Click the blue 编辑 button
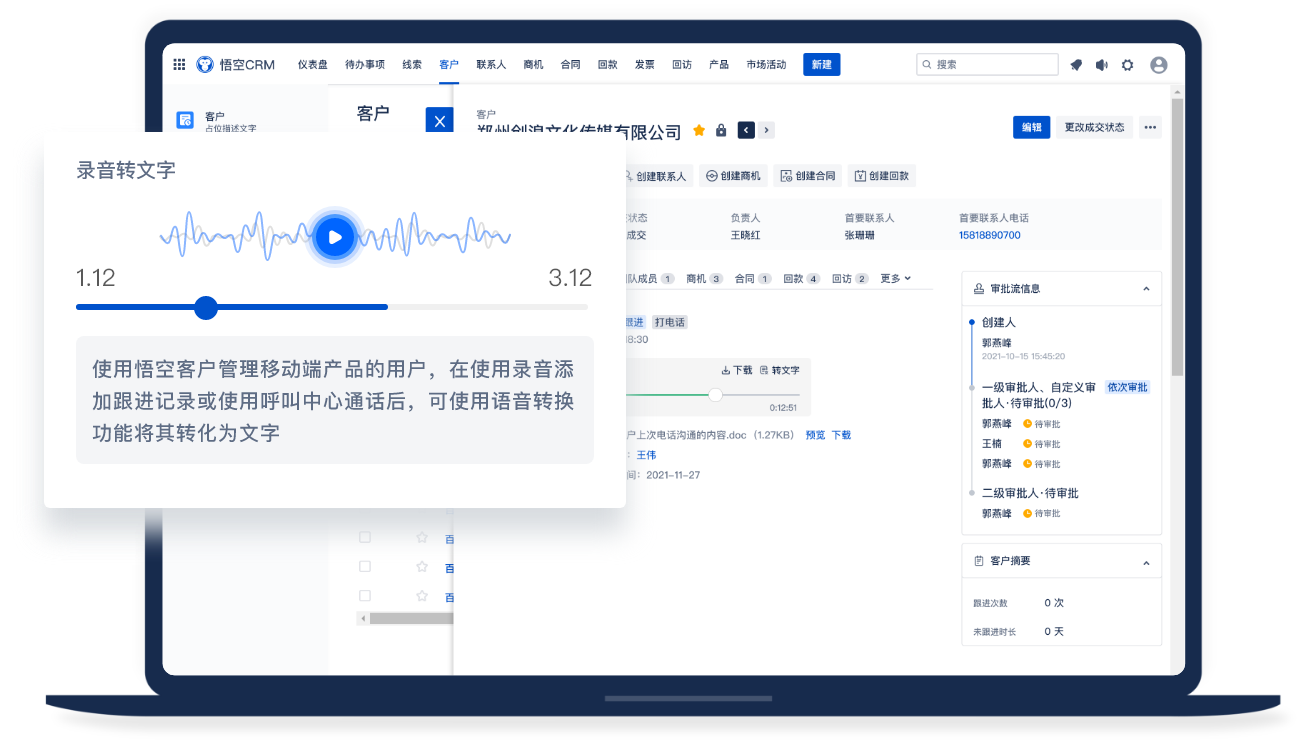The height and width of the screenshot is (740, 1316). 1030,127
